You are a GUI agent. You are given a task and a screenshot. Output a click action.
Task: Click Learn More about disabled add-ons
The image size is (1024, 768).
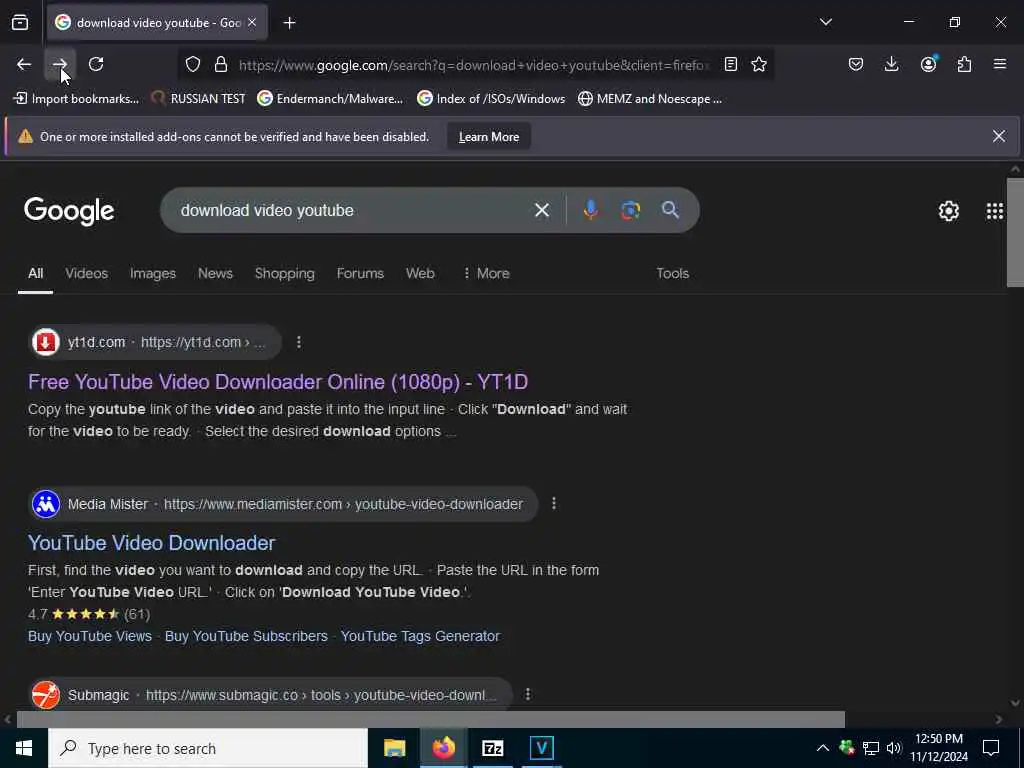(488, 136)
